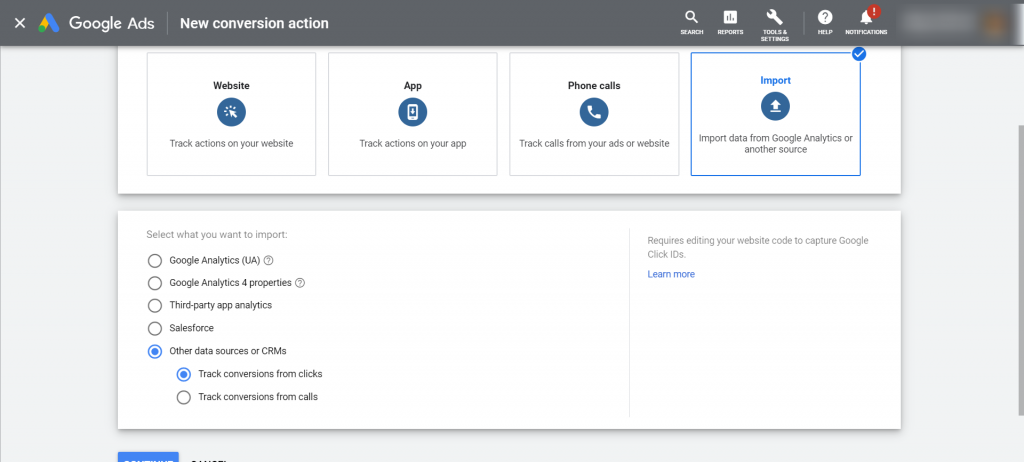The image size is (1024, 462).
Task: Click the Help question mark icon
Action: (x=825, y=17)
